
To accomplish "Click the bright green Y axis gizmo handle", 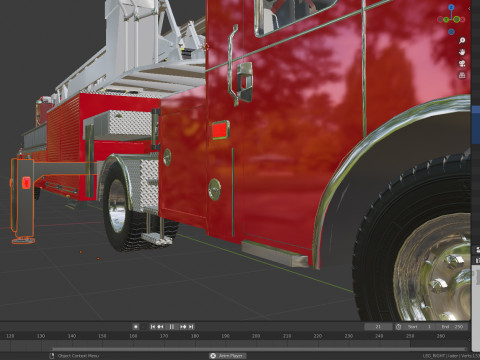I will 457,20.
